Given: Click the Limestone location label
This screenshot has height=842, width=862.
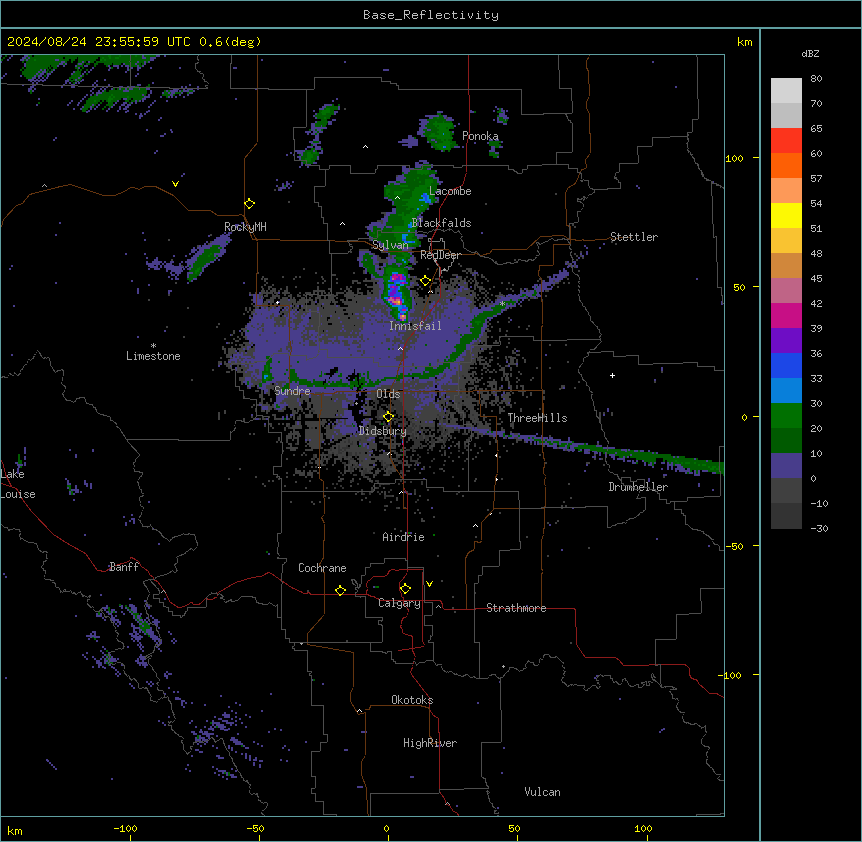Looking at the screenshot, I should tap(153, 356).
